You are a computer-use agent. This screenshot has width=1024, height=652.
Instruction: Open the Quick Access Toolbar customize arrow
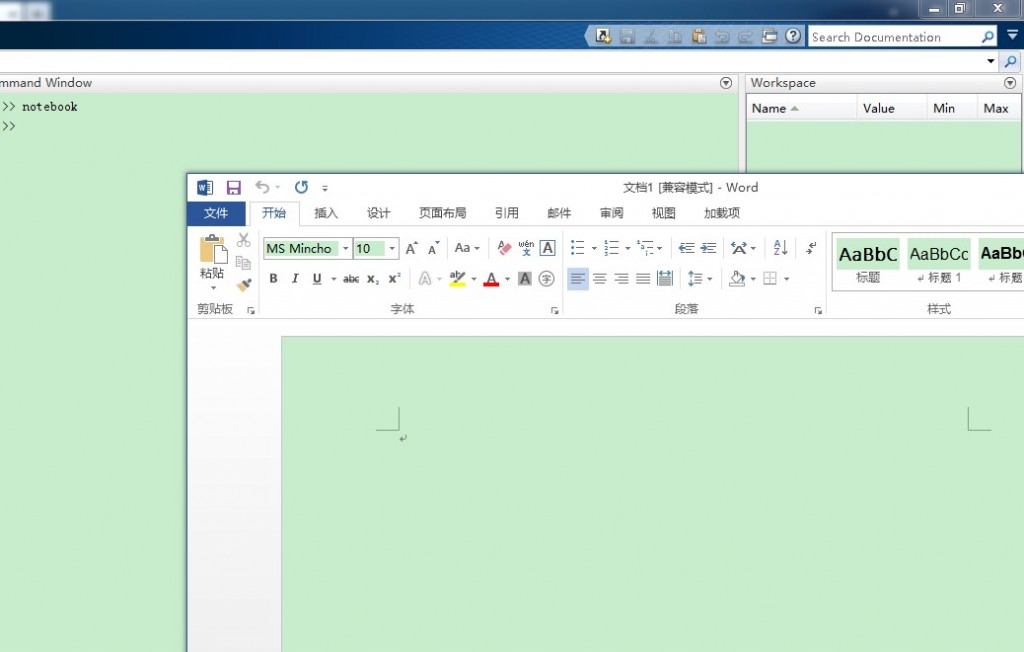(x=325, y=188)
